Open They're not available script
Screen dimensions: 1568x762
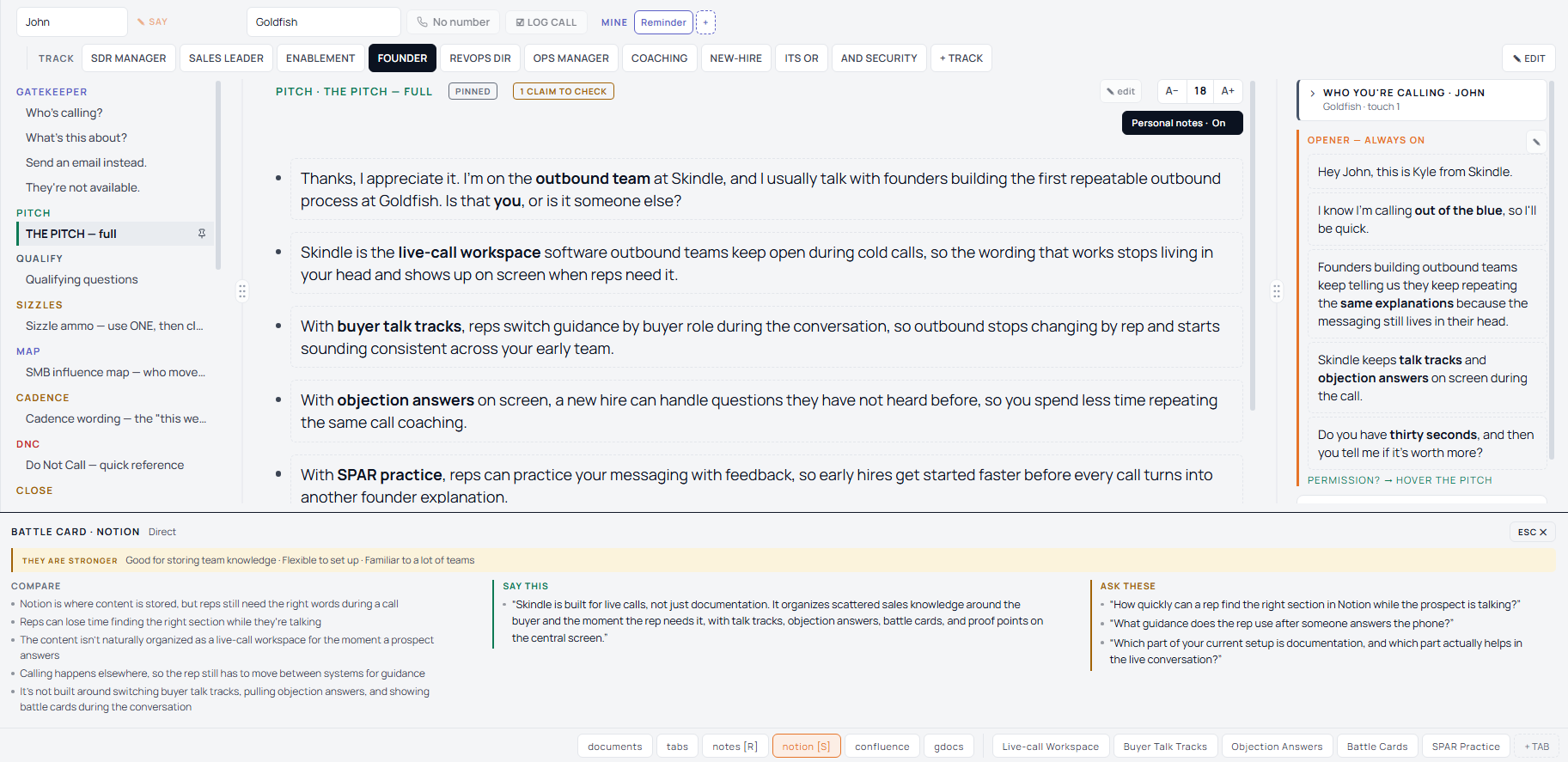point(115,187)
